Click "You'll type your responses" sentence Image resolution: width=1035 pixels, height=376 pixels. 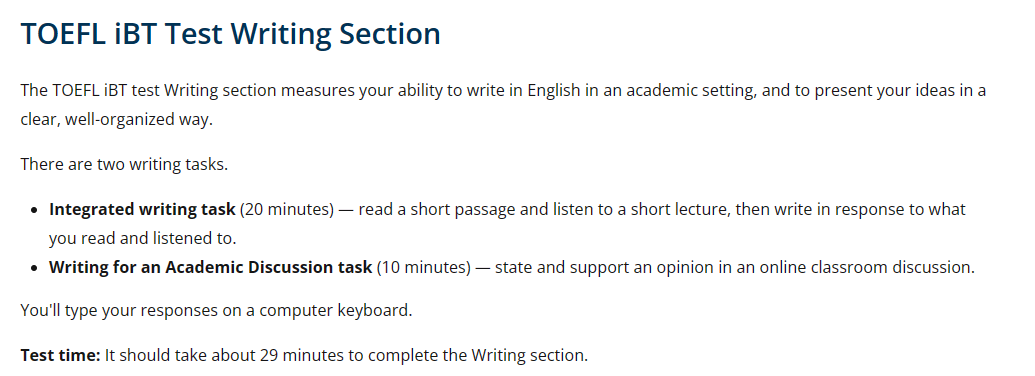click(x=217, y=310)
